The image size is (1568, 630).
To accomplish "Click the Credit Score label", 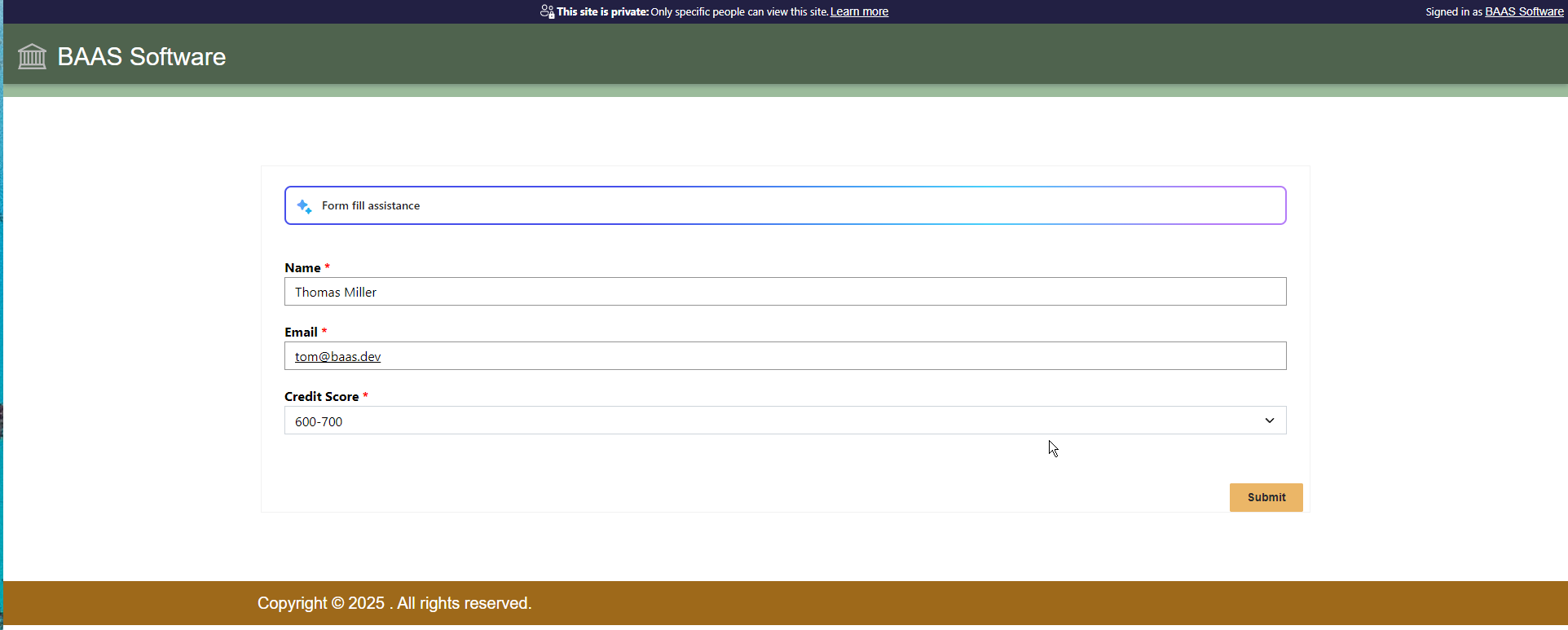I will (321, 397).
